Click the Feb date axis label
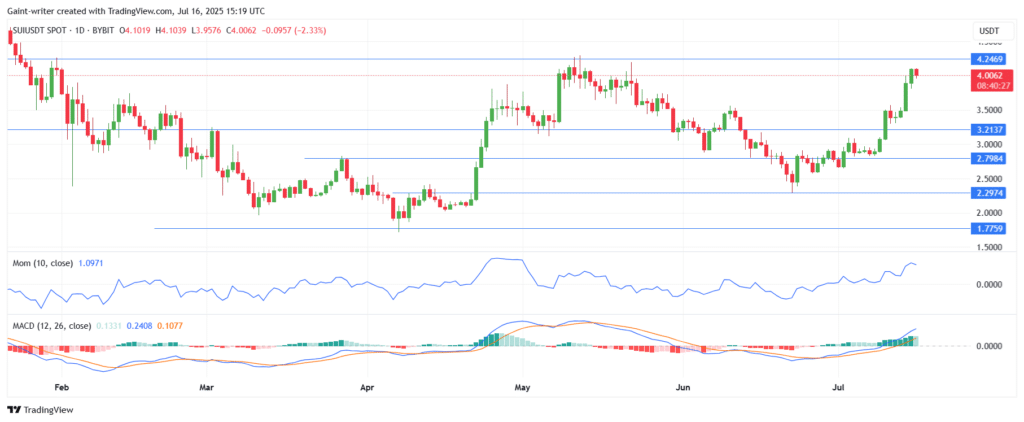 (61, 387)
